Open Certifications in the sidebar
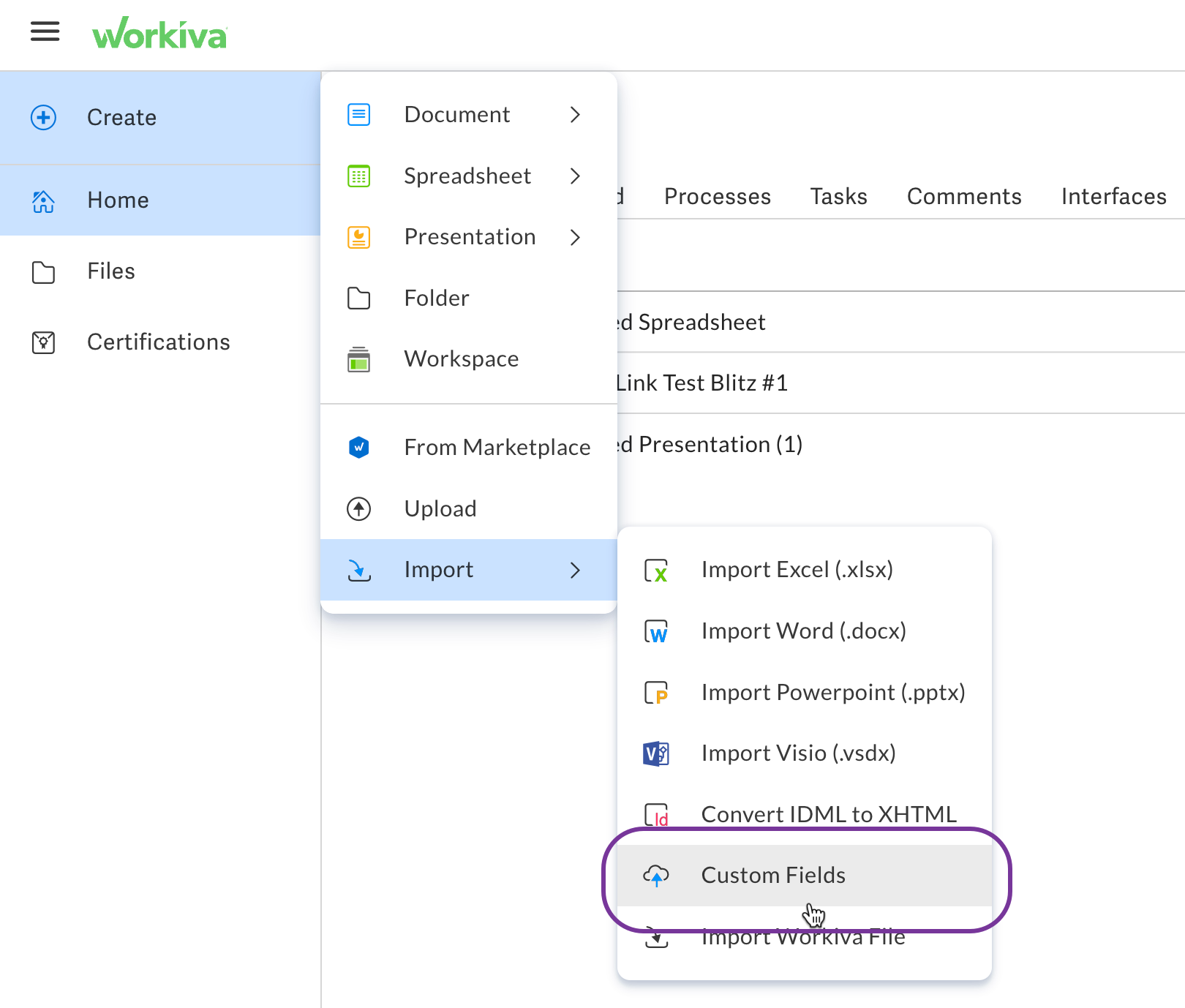Image resolution: width=1185 pixels, height=1008 pixels. (160, 342)
